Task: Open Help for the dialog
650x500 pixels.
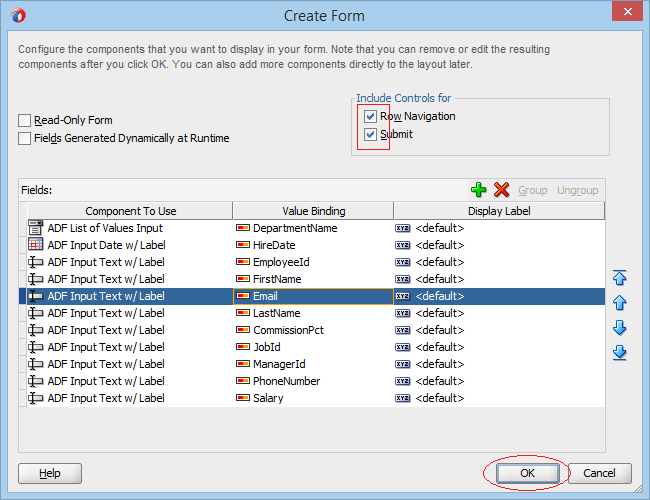Action: pos(50,473)
